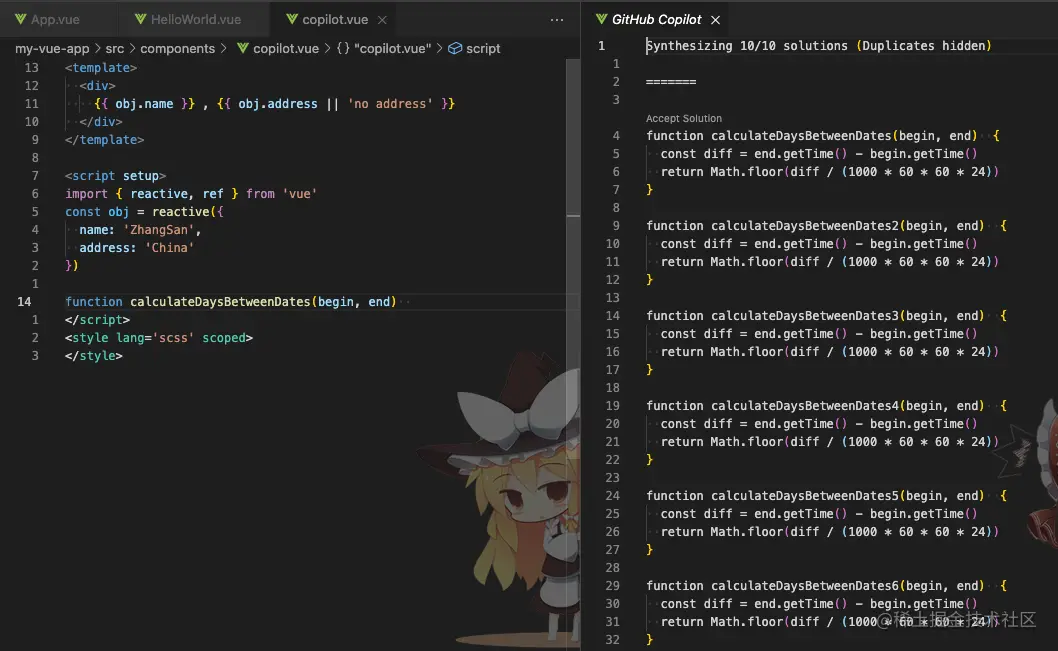The height and width of the screenshot is (651, 1058).
Task: Close the copilot.vue tab
Action: coord(382,20)
